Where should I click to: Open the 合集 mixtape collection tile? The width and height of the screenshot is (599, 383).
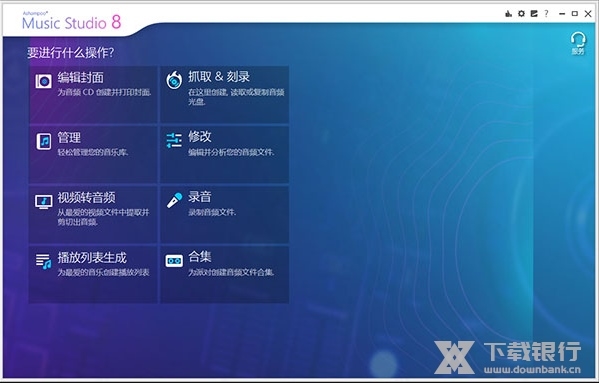point(224,274)
